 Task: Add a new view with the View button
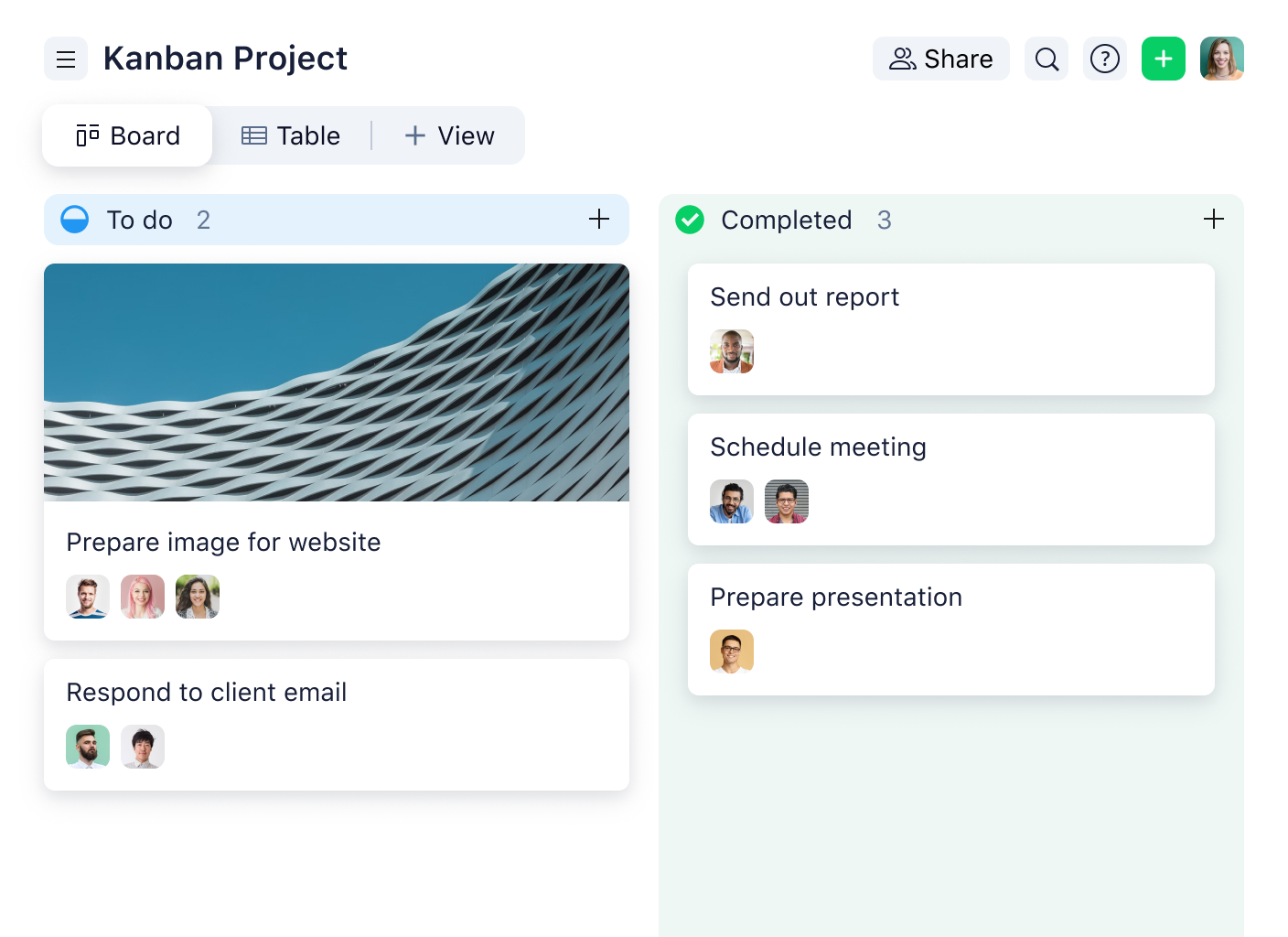coord(449,135)
